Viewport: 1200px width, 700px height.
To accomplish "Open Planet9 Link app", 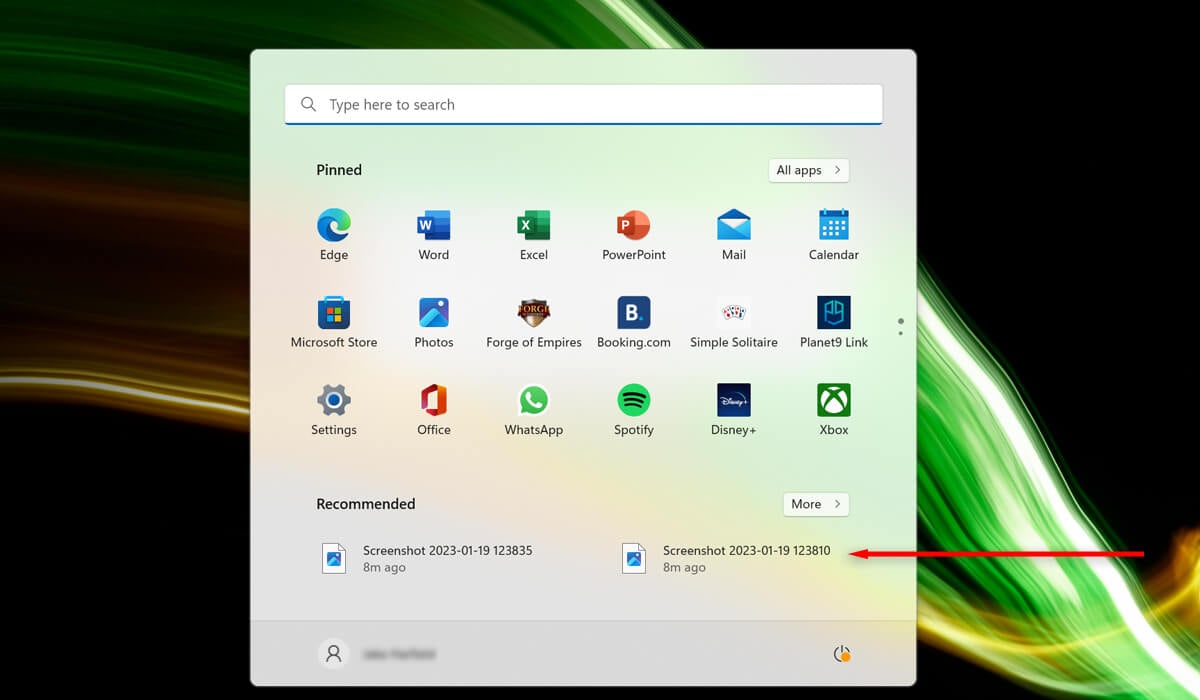I will 834,313.
